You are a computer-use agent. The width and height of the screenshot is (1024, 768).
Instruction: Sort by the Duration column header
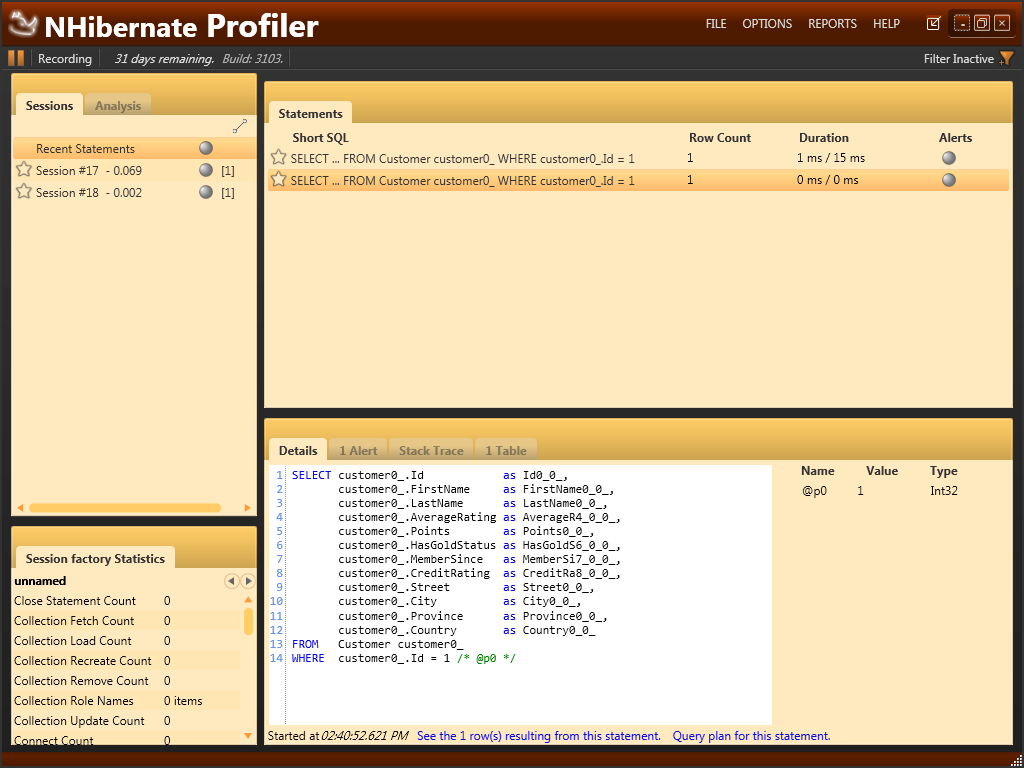(x=824, y=138)
